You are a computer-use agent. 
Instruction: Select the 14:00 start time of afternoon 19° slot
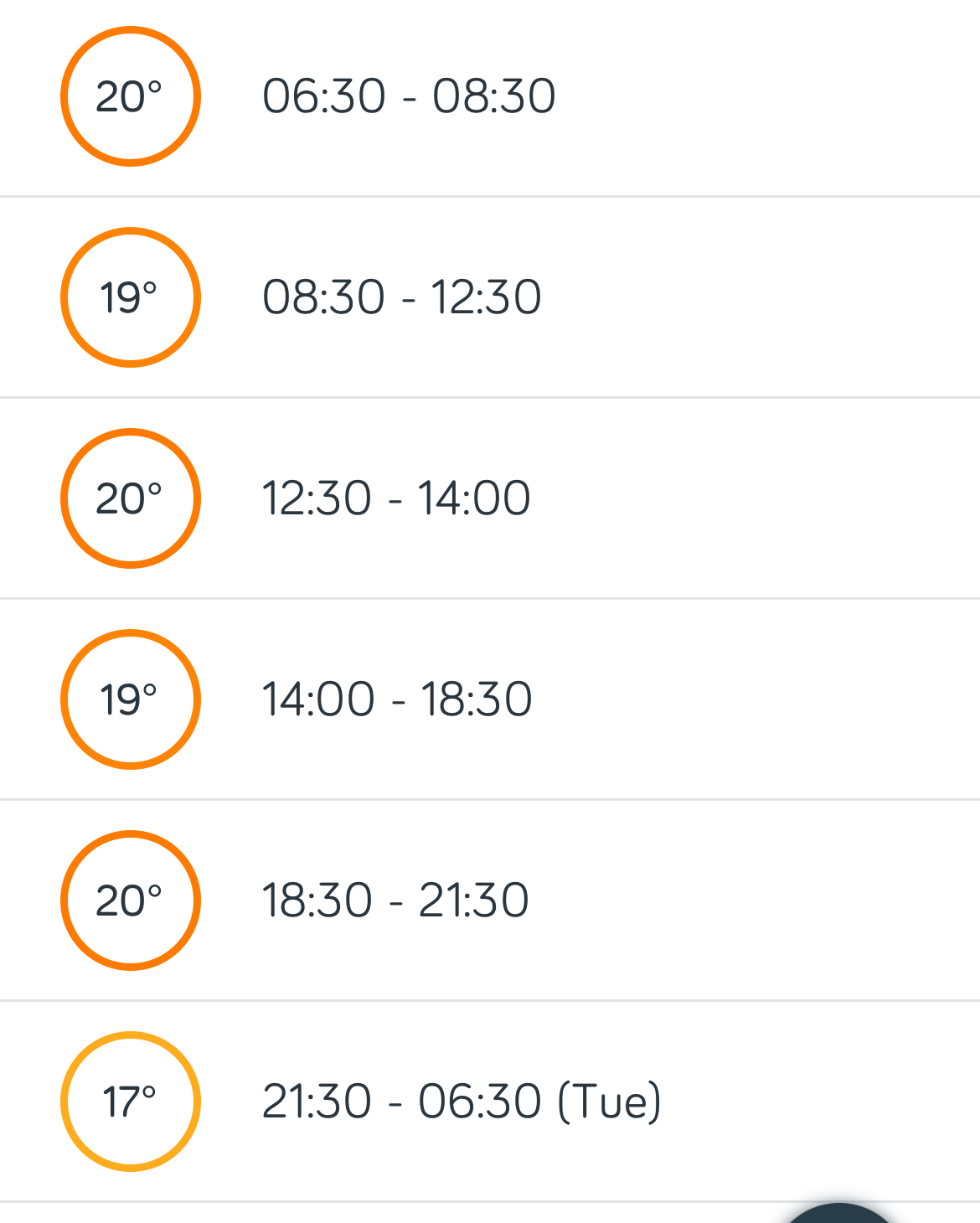(318, 699)
